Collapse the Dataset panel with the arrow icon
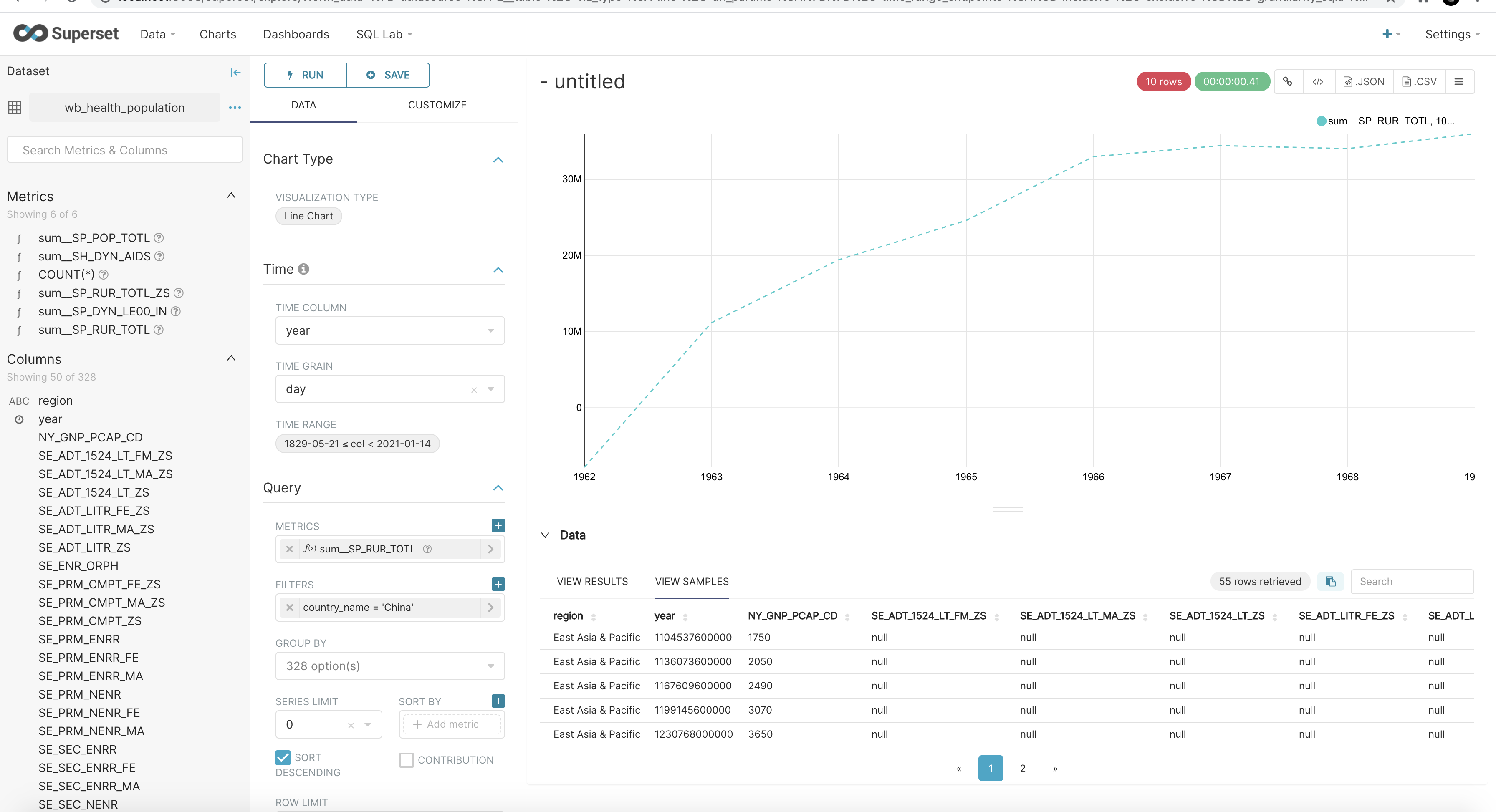1496x812 pixels. pyautogui.click(x=235, y=73)
